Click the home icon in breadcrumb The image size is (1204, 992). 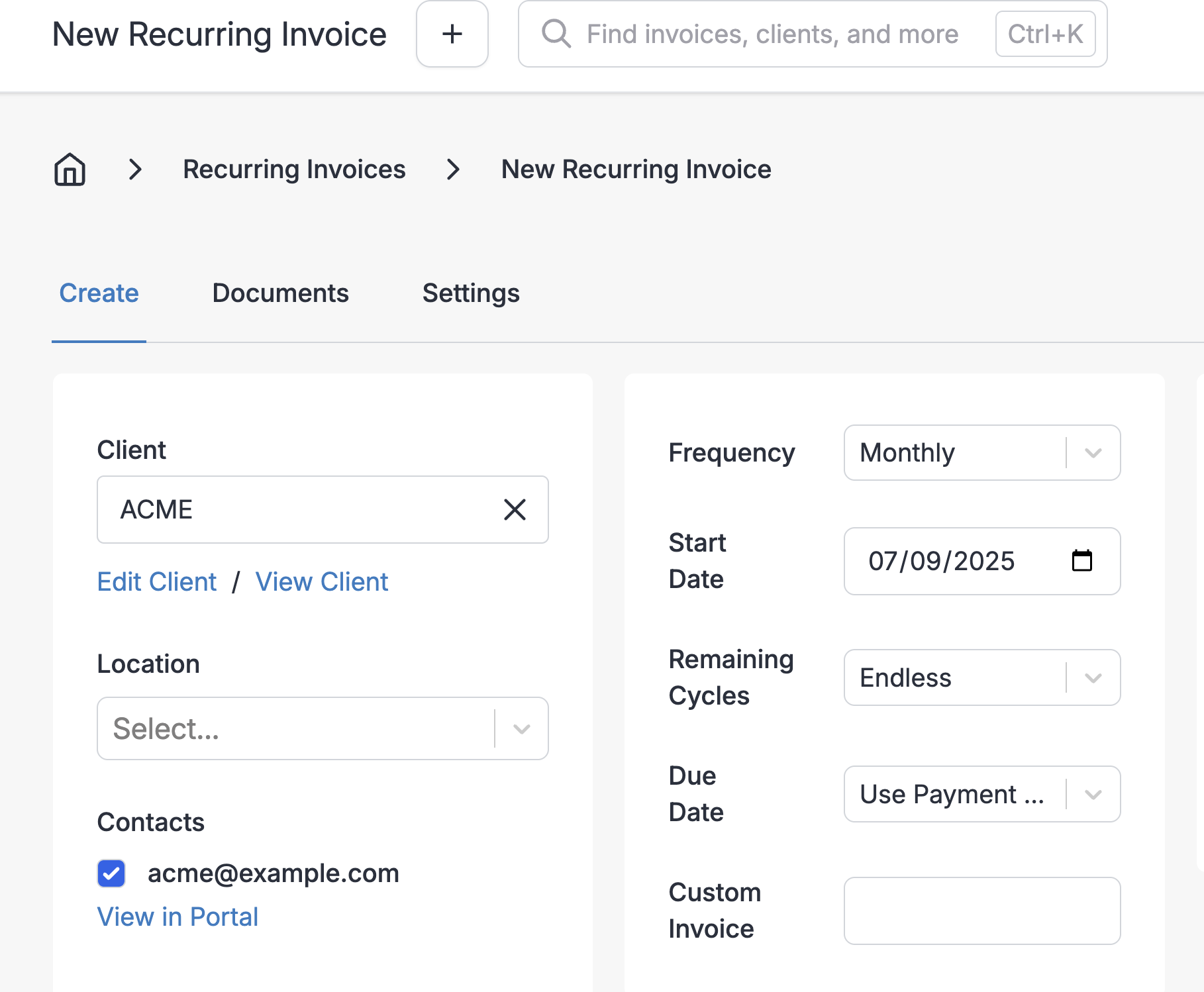point(70,170)
